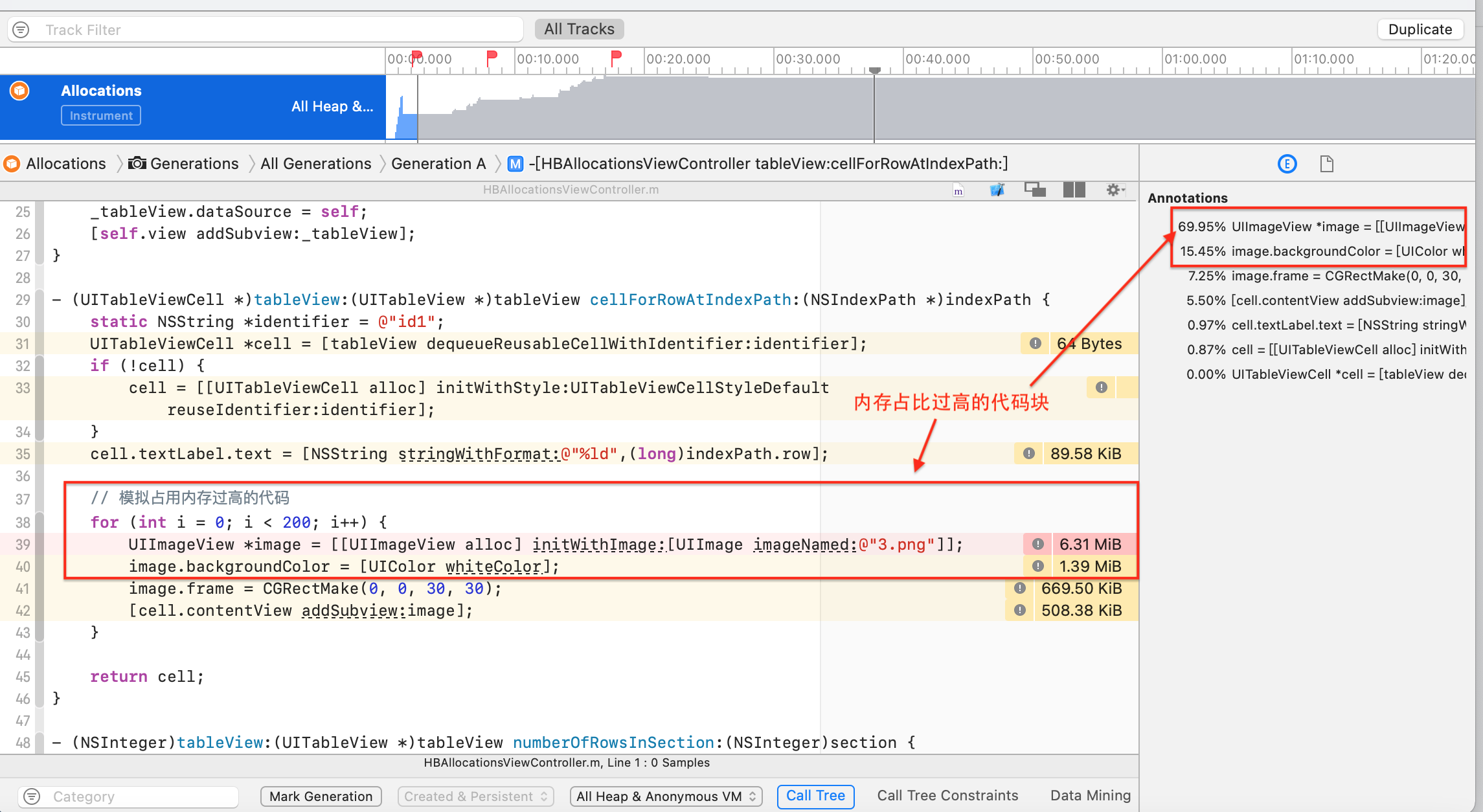The image size is (1483, 812).
Task: Click the 89.58 KiB memory annotation
Action: pyautogui.click(x=1086, y=453)
